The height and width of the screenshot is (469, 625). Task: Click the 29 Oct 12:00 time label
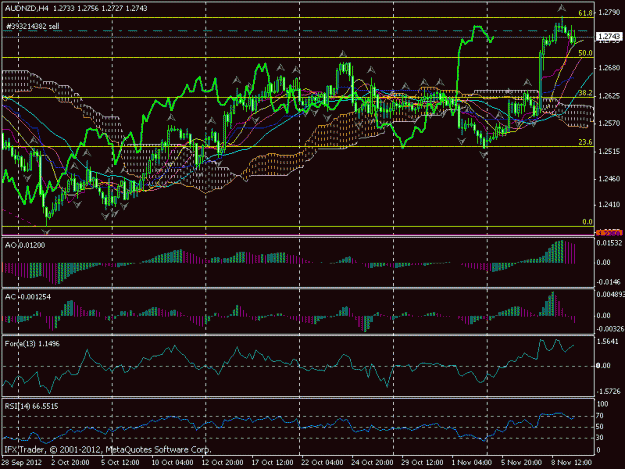click(x=422, y=462)
